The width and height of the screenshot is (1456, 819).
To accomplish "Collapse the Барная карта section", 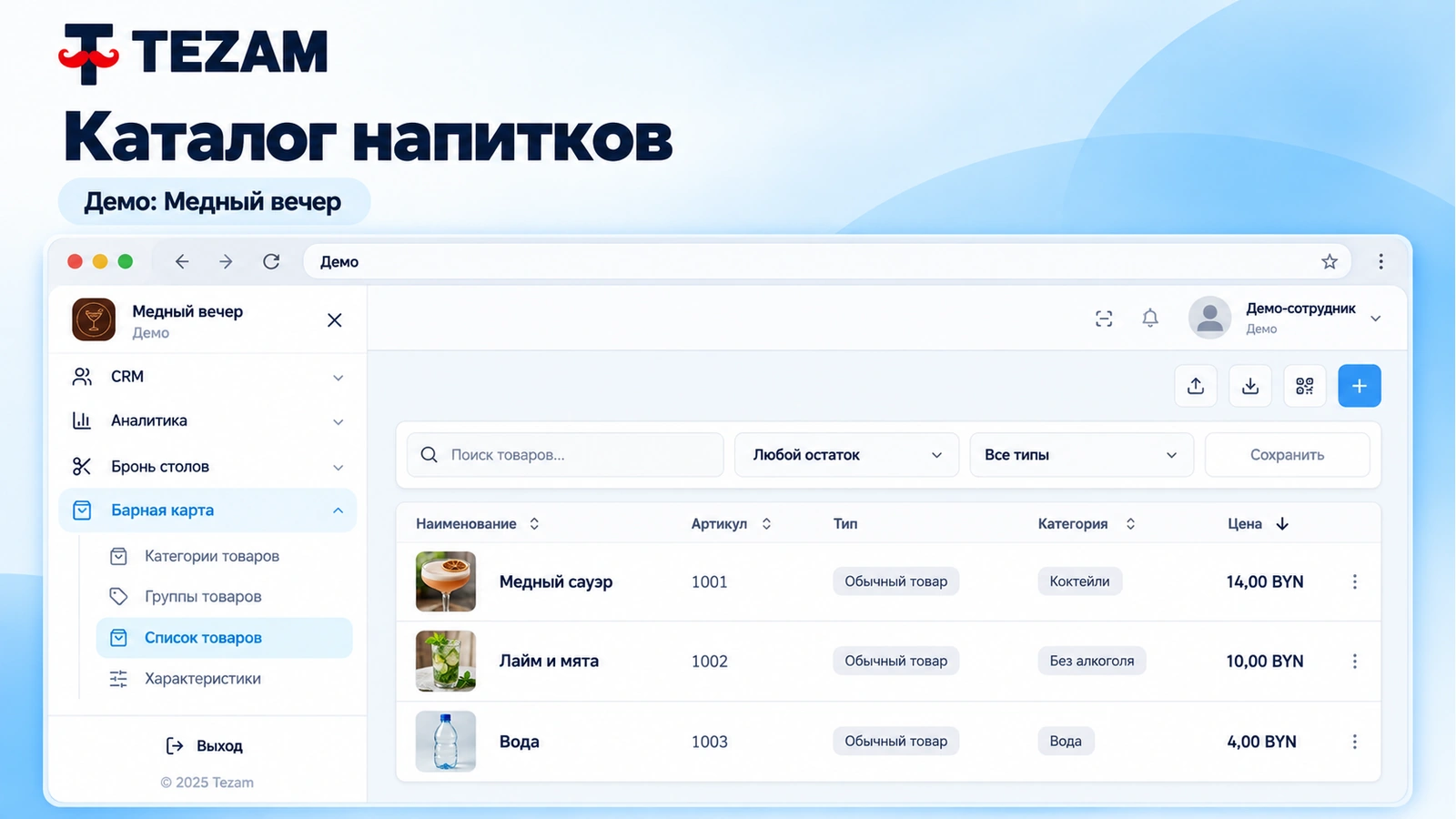I will (x=208, y=511).
